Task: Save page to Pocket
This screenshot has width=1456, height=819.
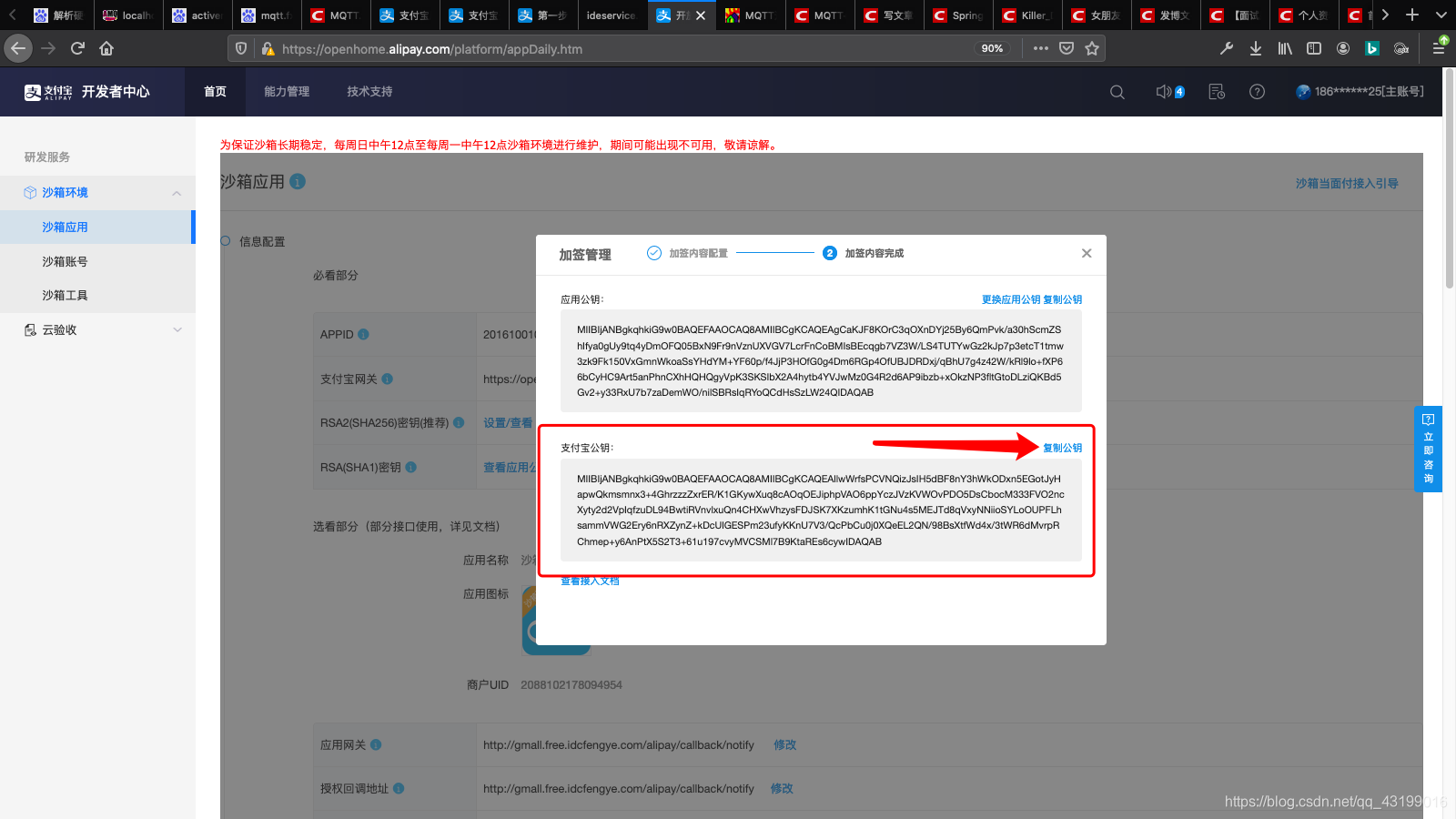Action: click(1067, 48)
